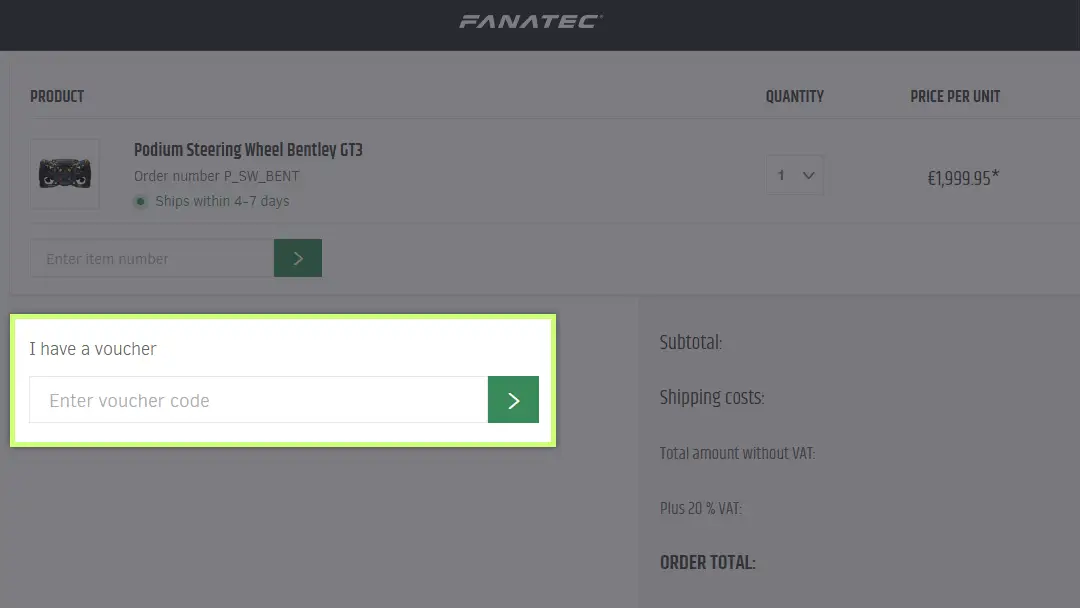Click the 'I have a voucher' label

coord(93,349)
